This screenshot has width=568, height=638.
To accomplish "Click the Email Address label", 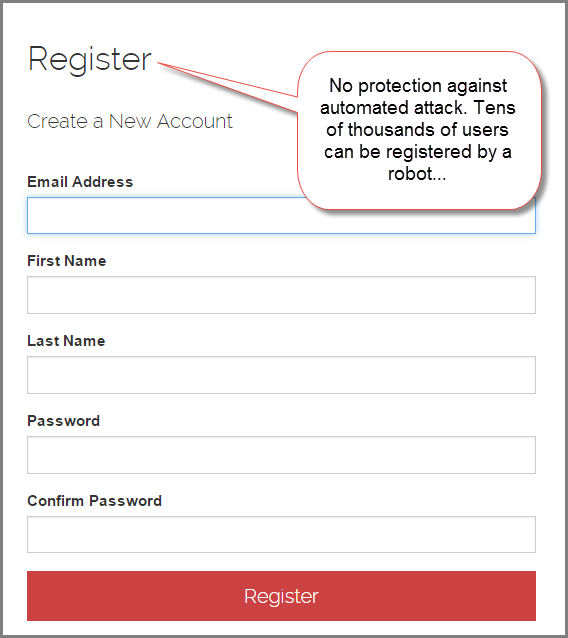I will coord(80,182).
